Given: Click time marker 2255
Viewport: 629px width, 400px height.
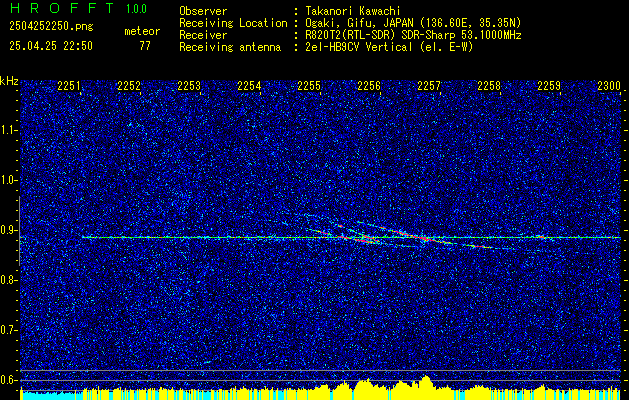Looking at the screenshot, I should (309, 86).
